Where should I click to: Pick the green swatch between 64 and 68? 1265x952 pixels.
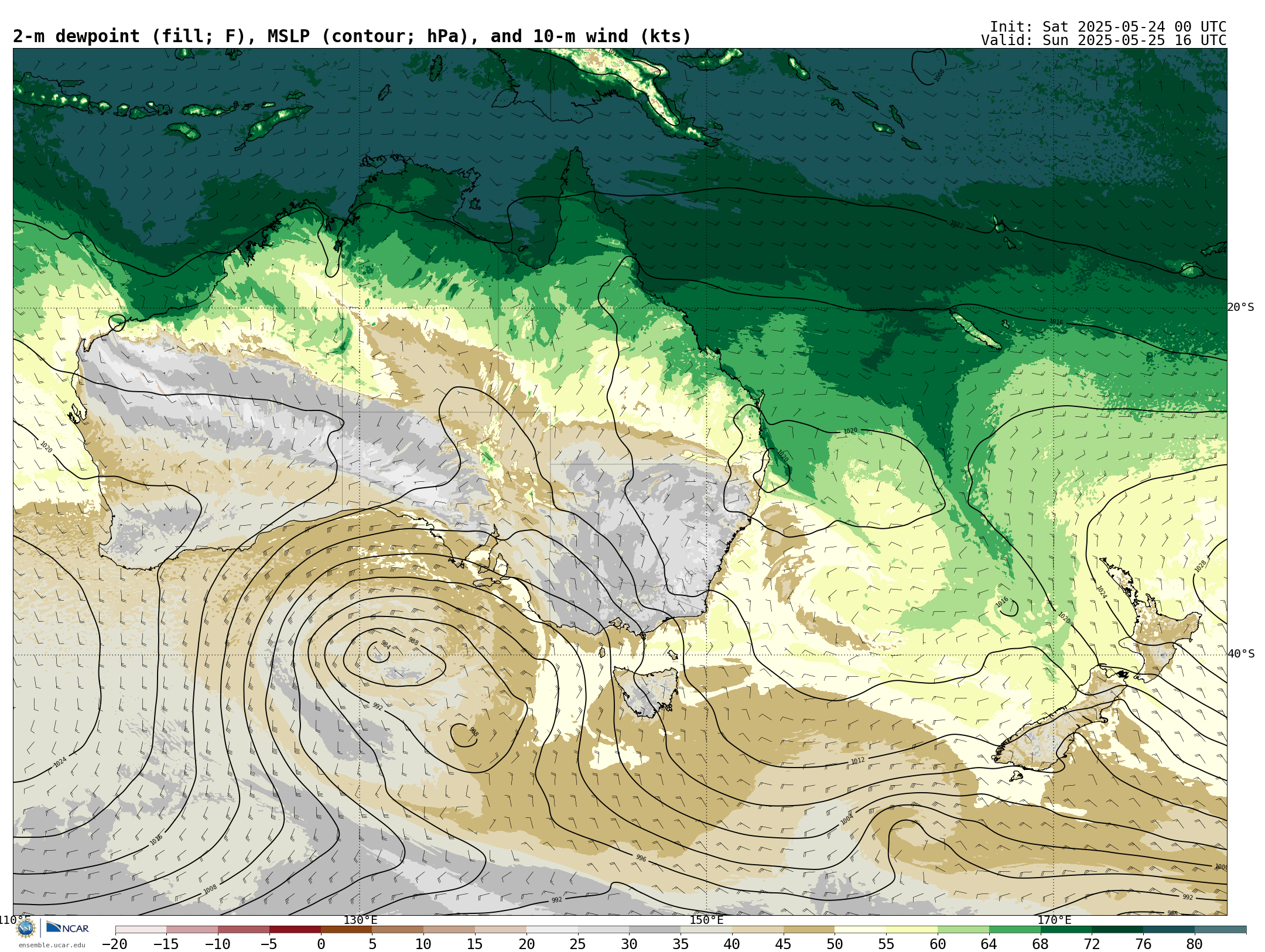tap(1014, 930)
